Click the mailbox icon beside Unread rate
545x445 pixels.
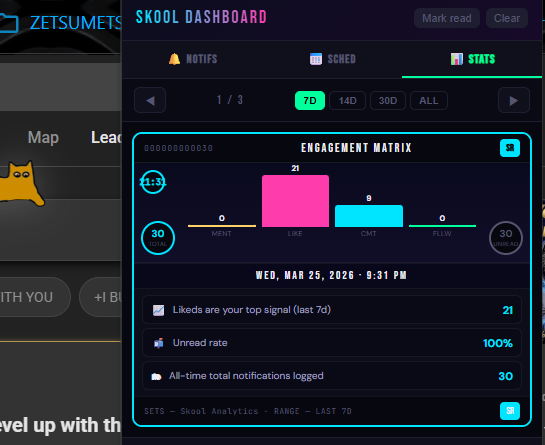pyautogui.click(x=158, y=343)
